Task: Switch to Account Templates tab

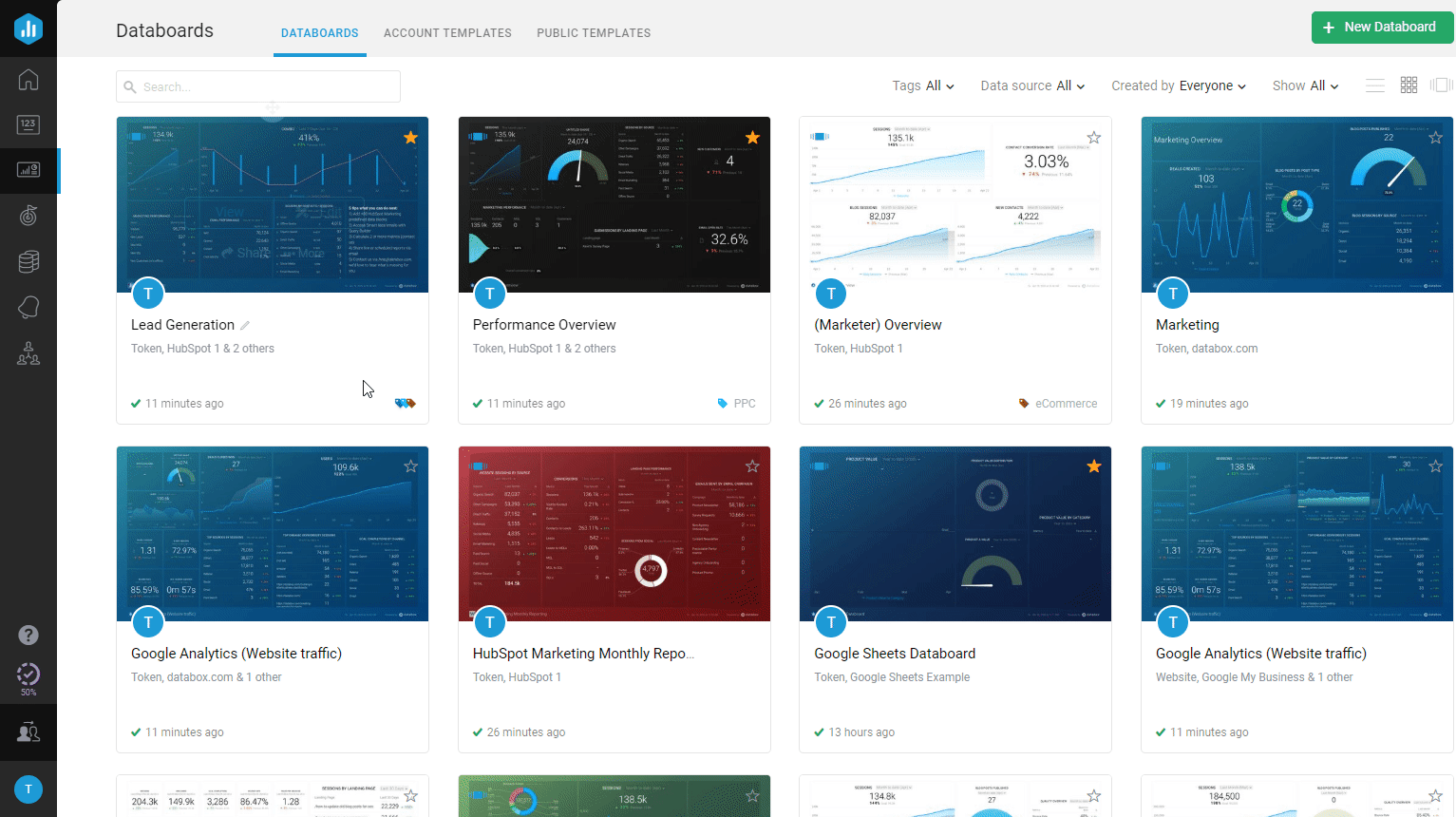Action: [447, 33]
